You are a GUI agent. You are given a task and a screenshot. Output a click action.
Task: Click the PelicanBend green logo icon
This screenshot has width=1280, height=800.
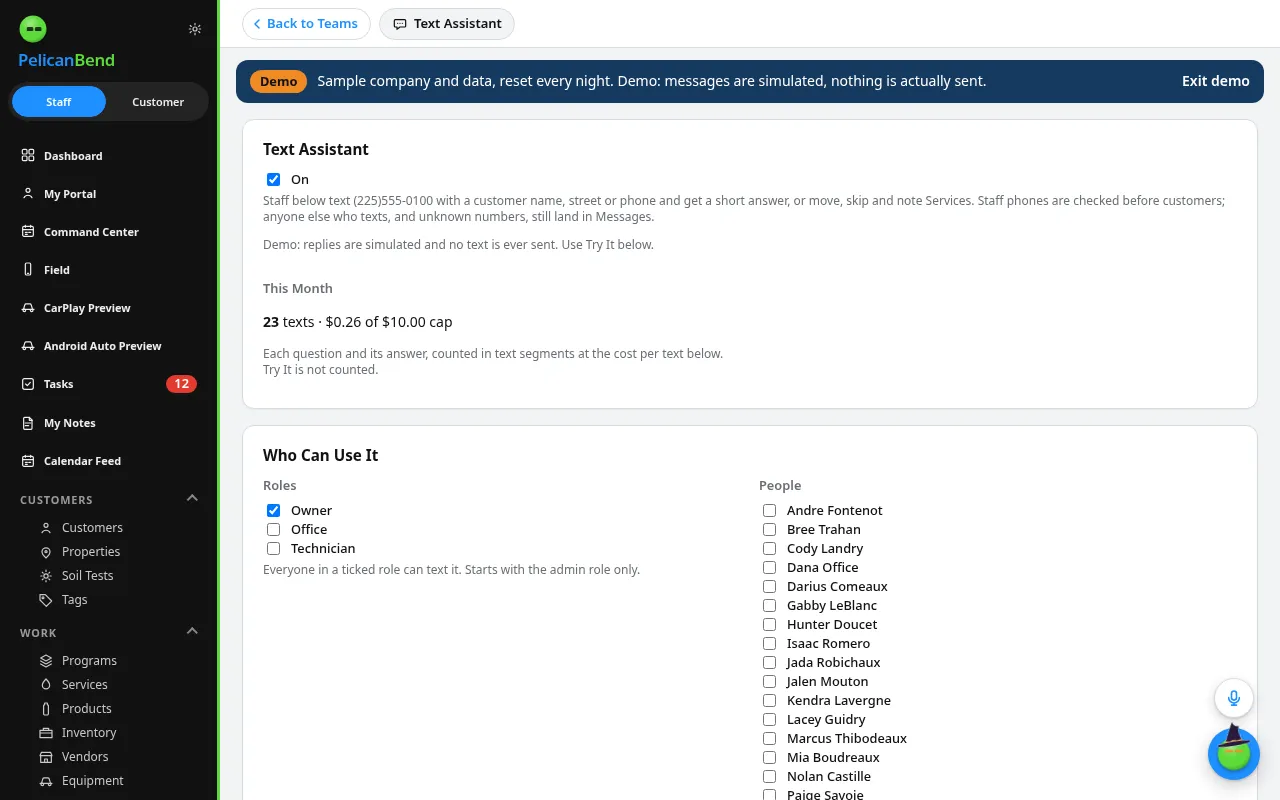(x=33, y=29)
